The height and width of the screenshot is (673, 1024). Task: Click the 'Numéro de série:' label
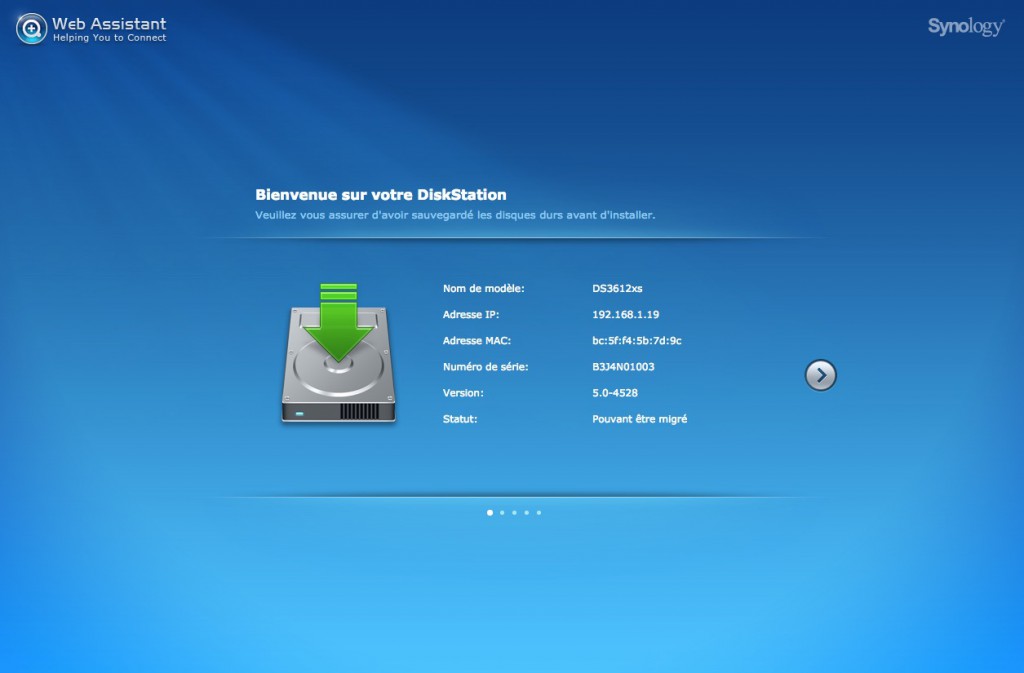click(x=485, y=367)
